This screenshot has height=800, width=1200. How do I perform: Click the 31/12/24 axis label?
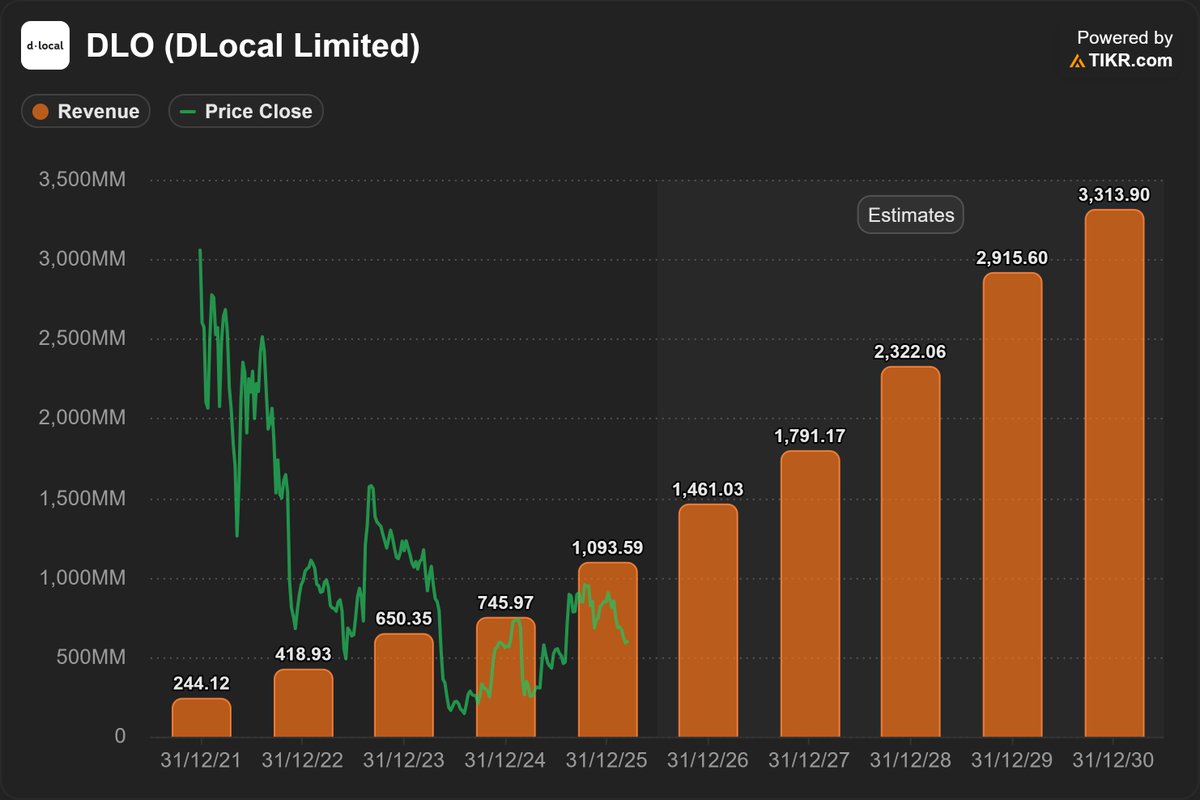pos(506,760)
